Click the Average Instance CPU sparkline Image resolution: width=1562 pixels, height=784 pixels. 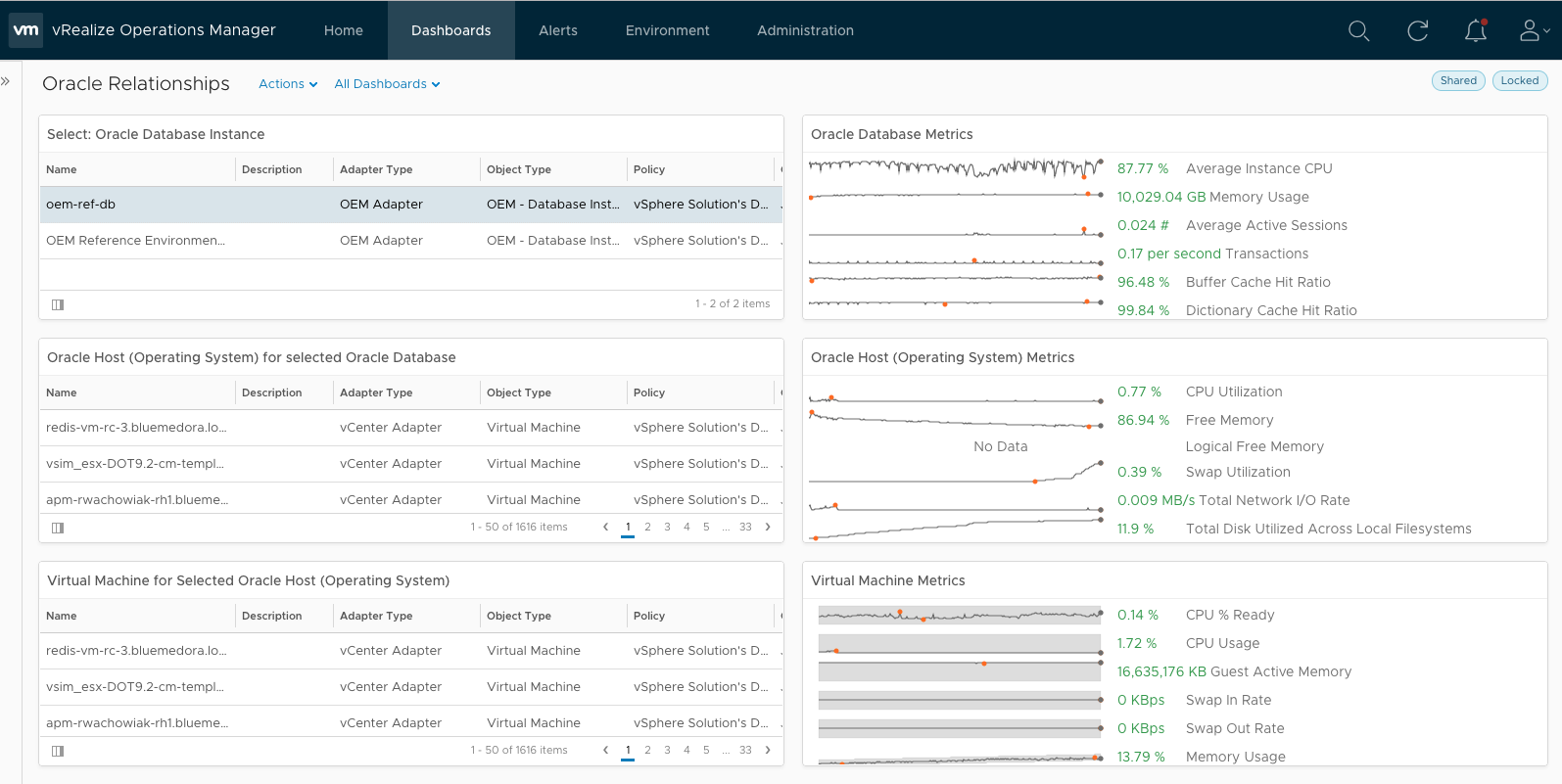pyautogui.click(x=956, y=168)
